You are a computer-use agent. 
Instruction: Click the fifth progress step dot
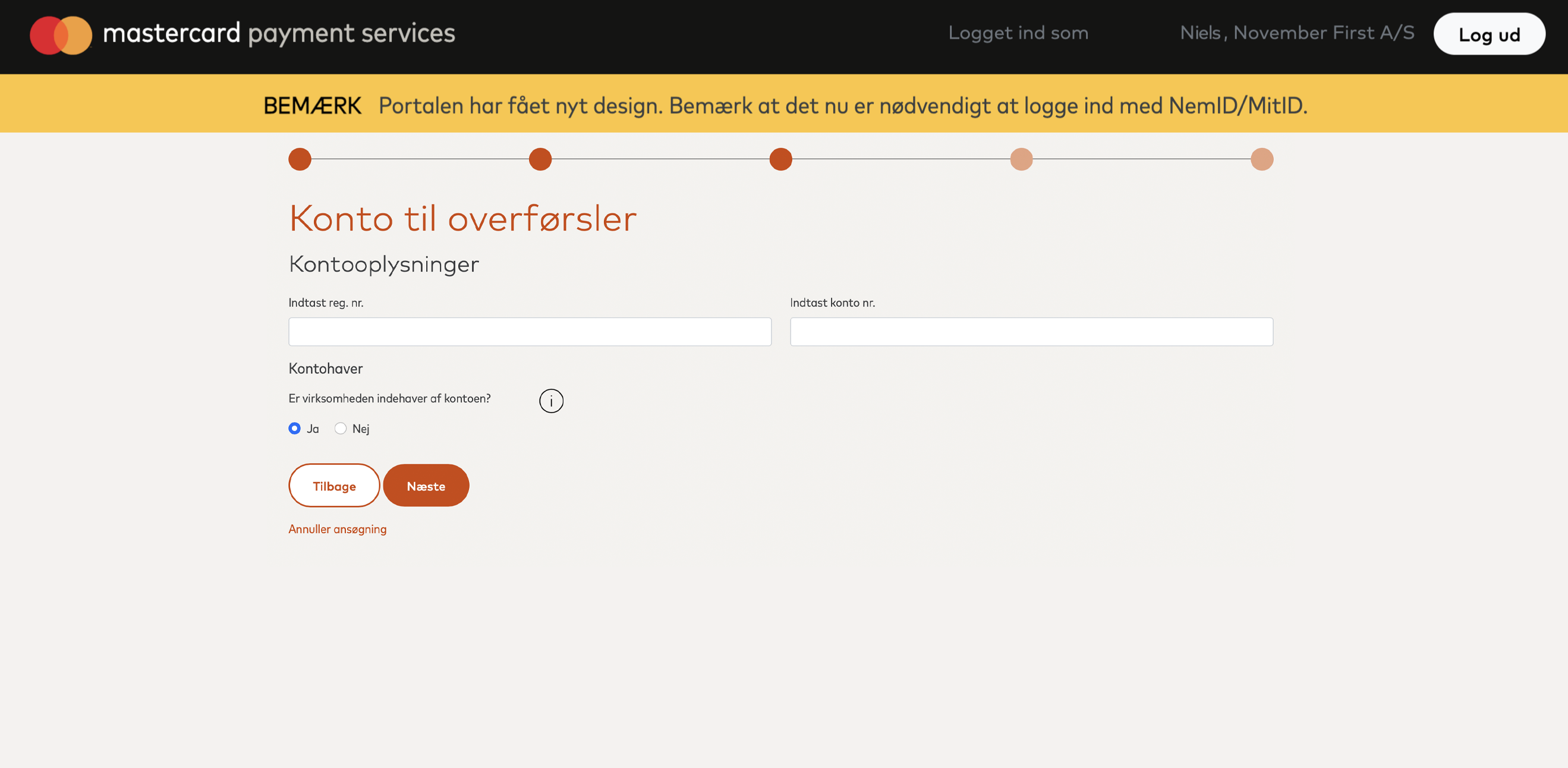[x=1262, y=159]
